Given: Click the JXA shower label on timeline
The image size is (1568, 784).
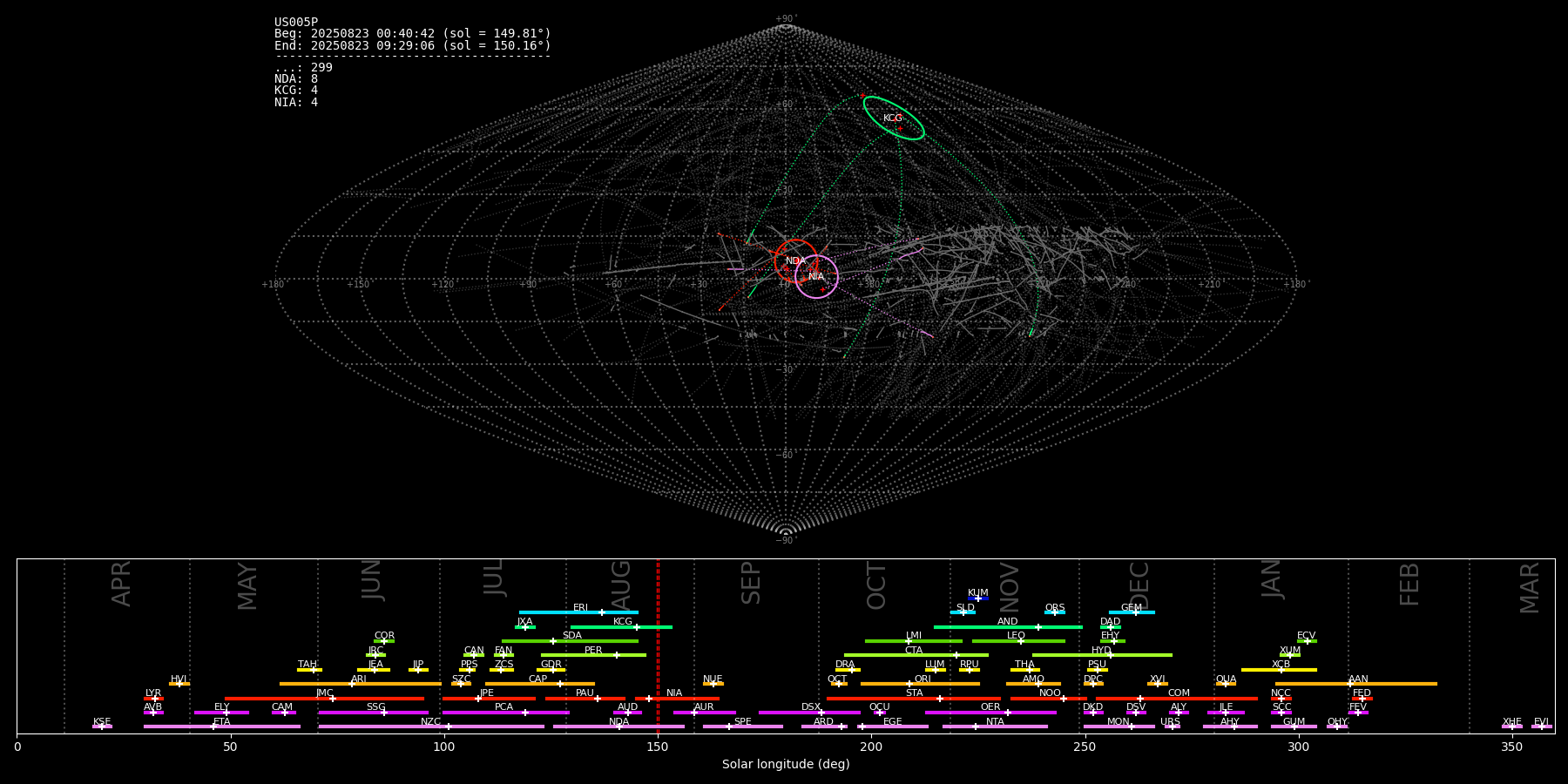Looking at the screenshot, I should click(524, 622).
